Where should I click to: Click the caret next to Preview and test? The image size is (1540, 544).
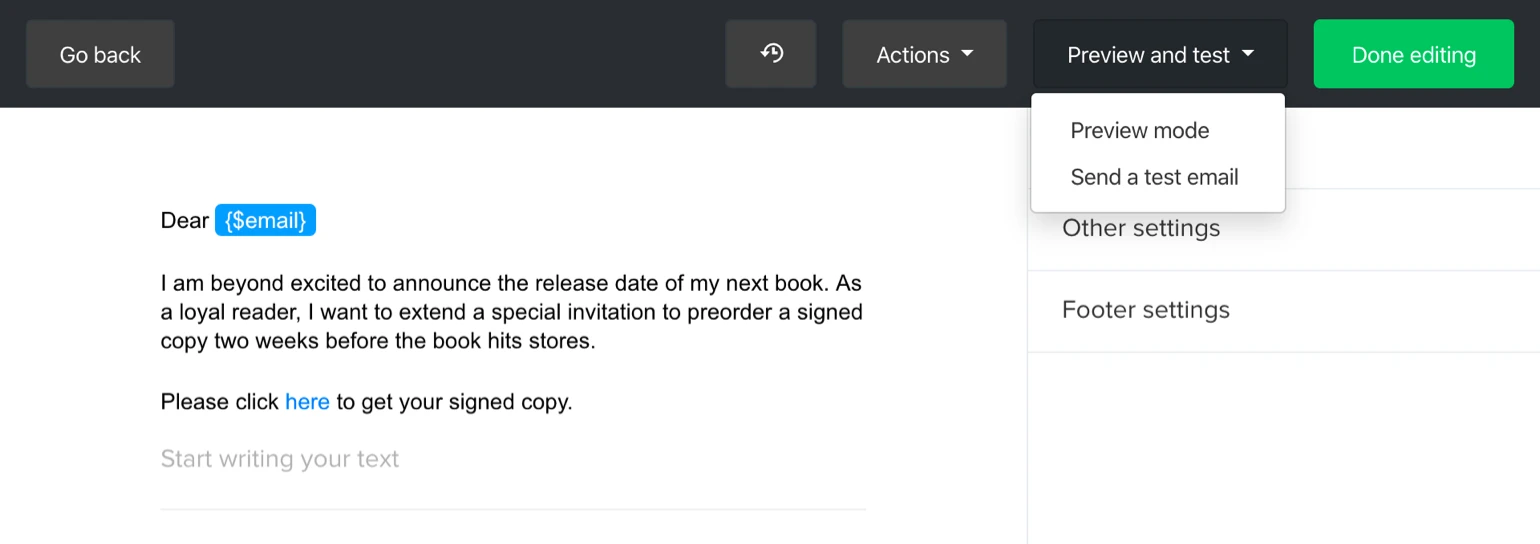coord(1248,54)
